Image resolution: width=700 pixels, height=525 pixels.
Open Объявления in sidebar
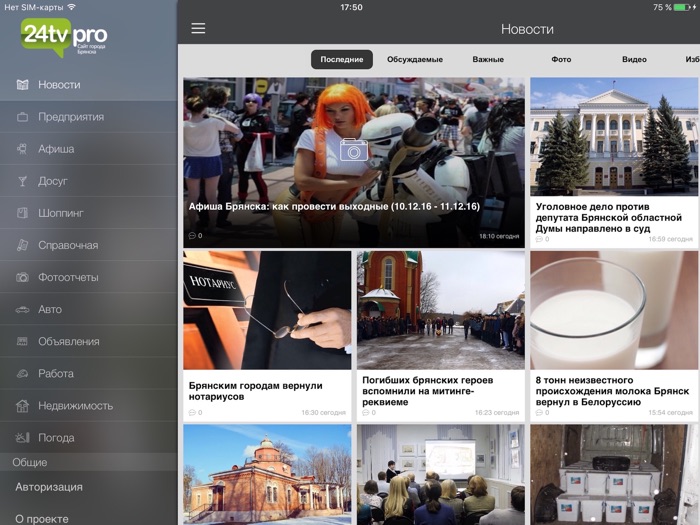[x=89, y=342]
